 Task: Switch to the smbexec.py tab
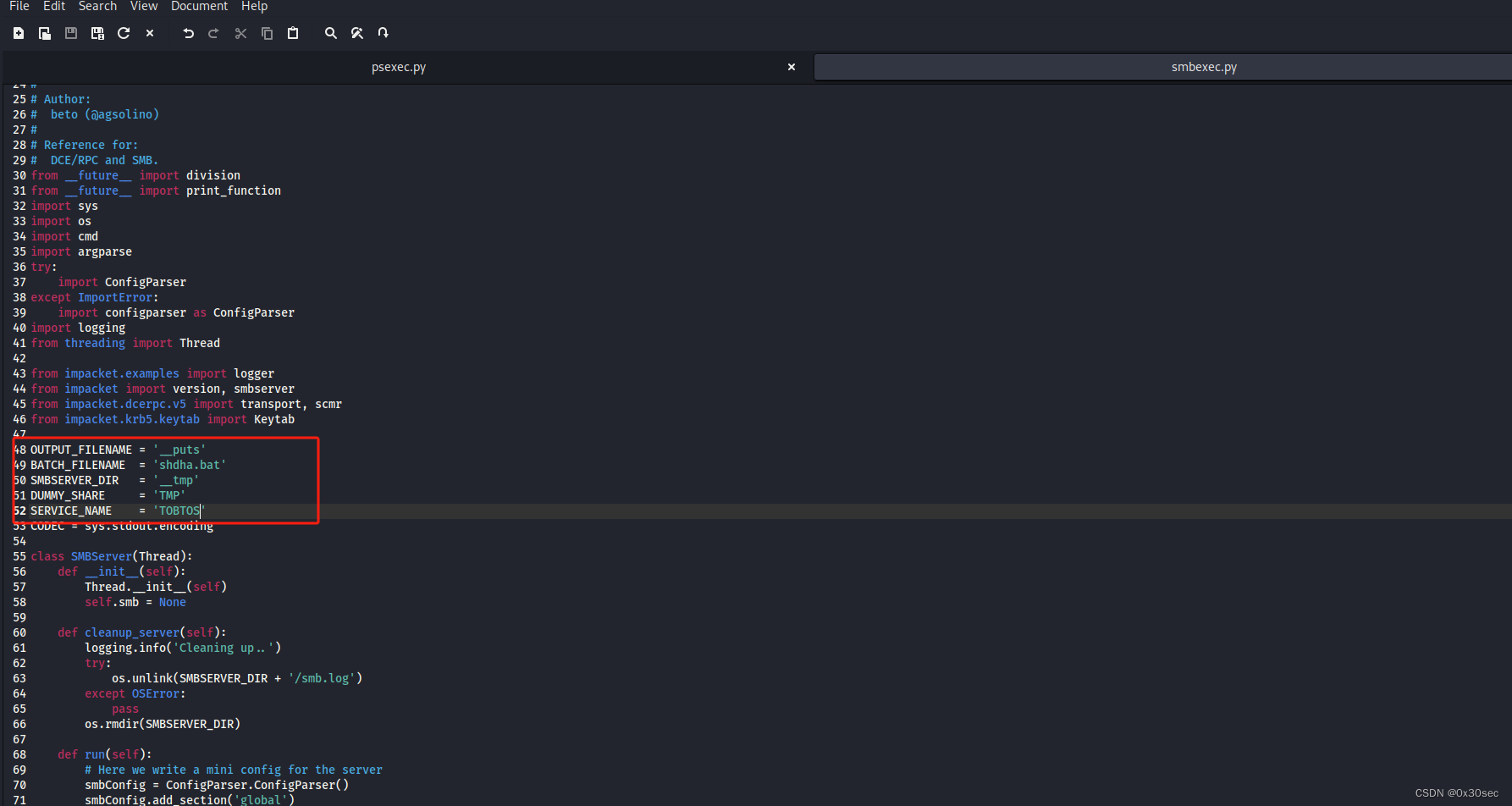(x=1204, y=67)
